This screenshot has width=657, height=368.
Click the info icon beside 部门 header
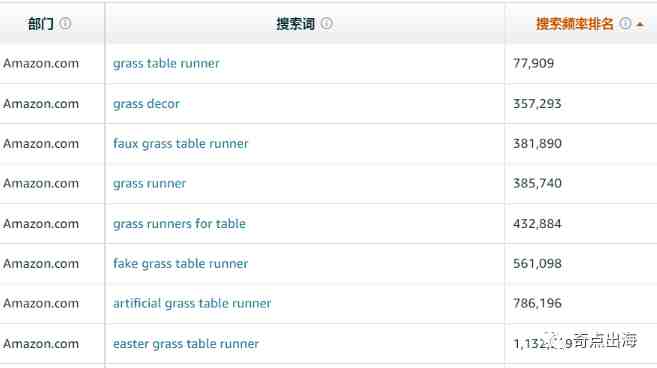pyautogui.click(x=65, y=23)
